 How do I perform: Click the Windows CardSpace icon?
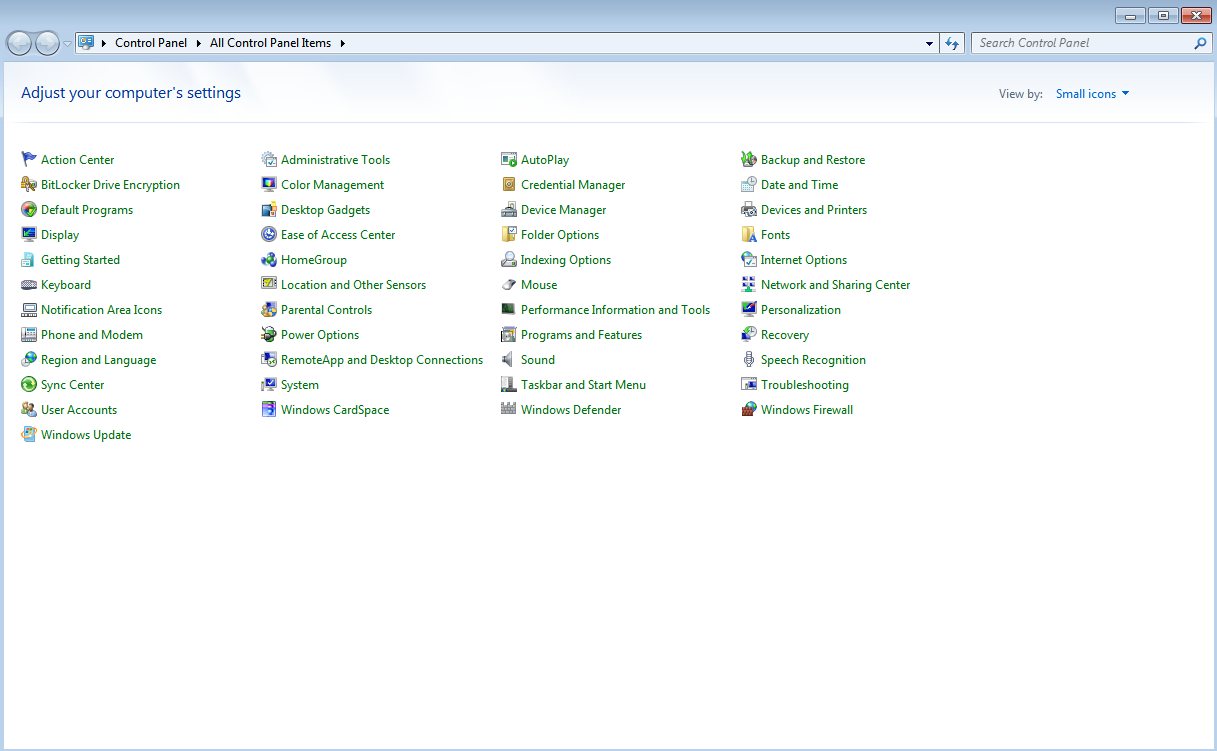269,409
